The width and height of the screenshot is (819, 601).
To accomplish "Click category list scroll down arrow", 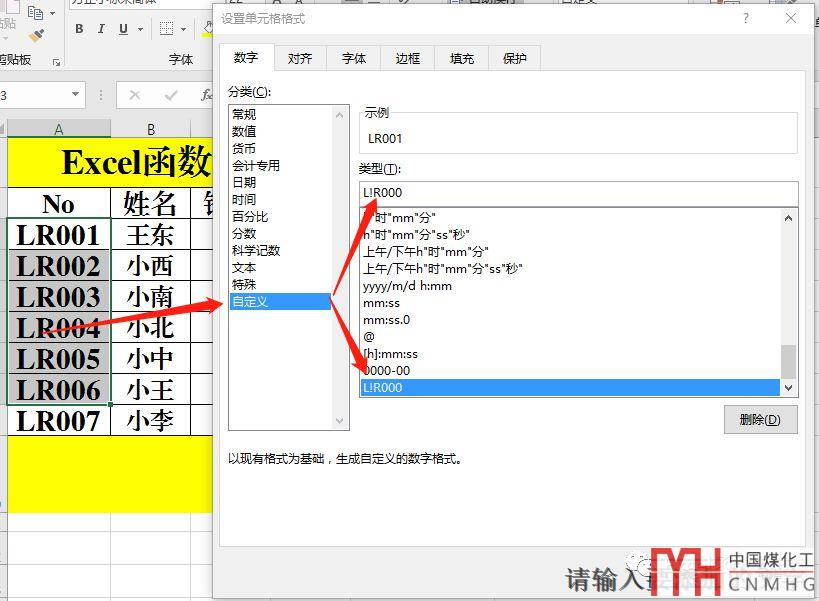I will point(340,420).
